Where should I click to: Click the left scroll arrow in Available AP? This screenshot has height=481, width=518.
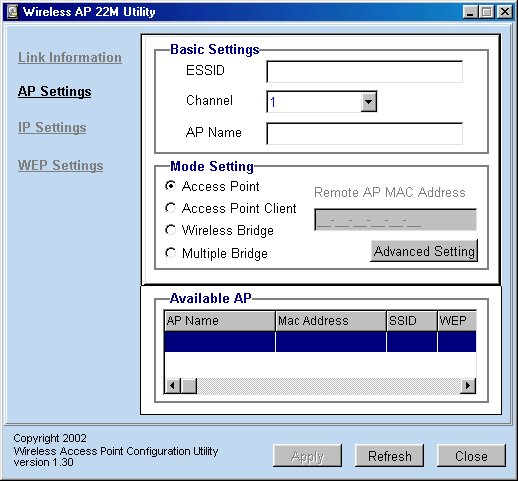pos(172,386)
